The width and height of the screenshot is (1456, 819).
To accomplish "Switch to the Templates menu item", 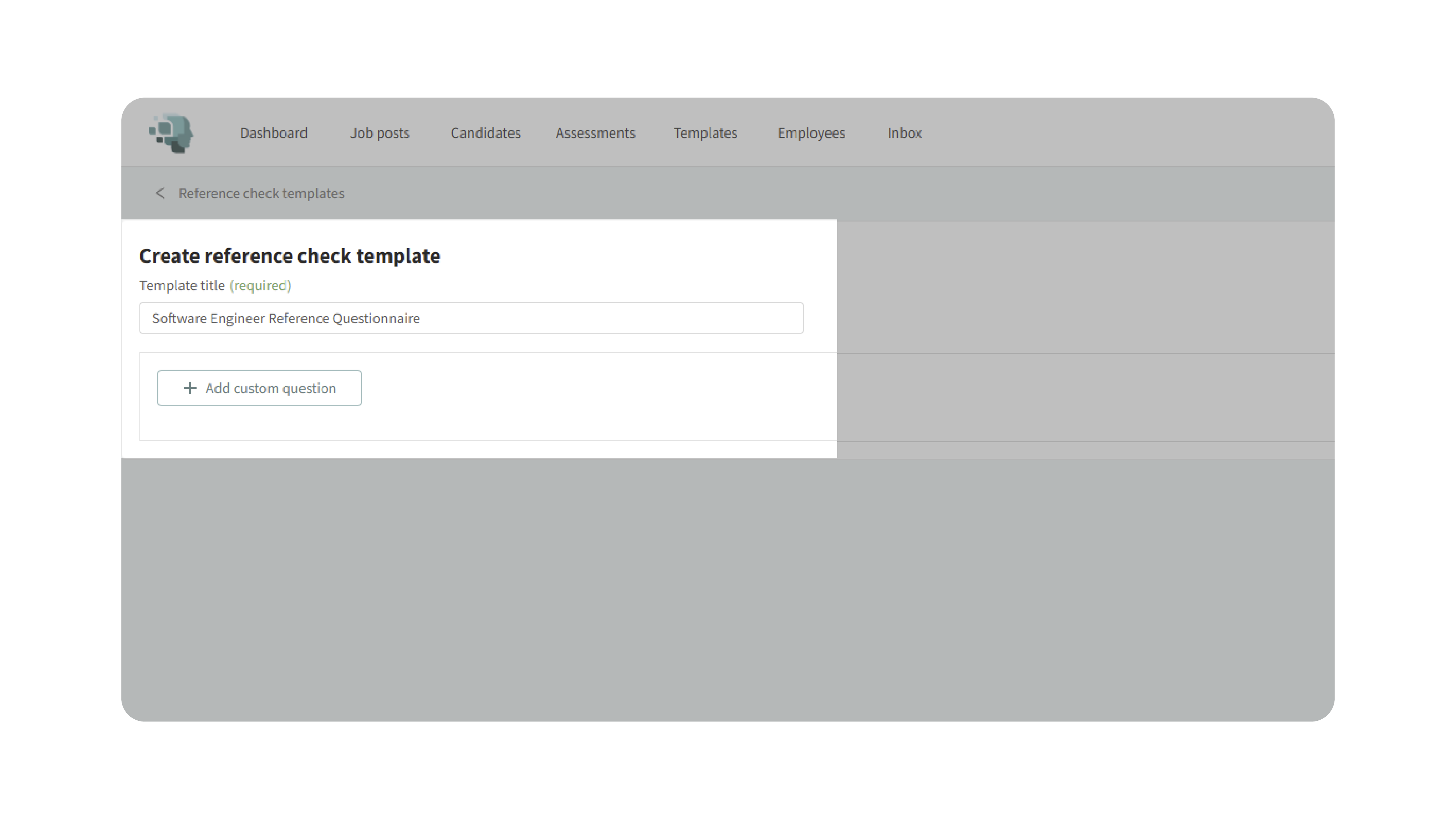I will click(x=705, y=133).
